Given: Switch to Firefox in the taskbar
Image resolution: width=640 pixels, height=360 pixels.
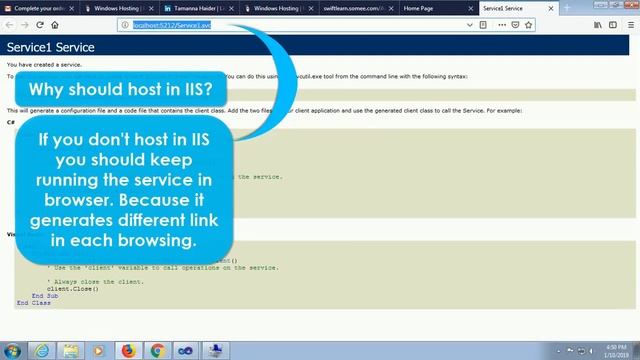Looking at the screenshot, I should pos(129,351).
